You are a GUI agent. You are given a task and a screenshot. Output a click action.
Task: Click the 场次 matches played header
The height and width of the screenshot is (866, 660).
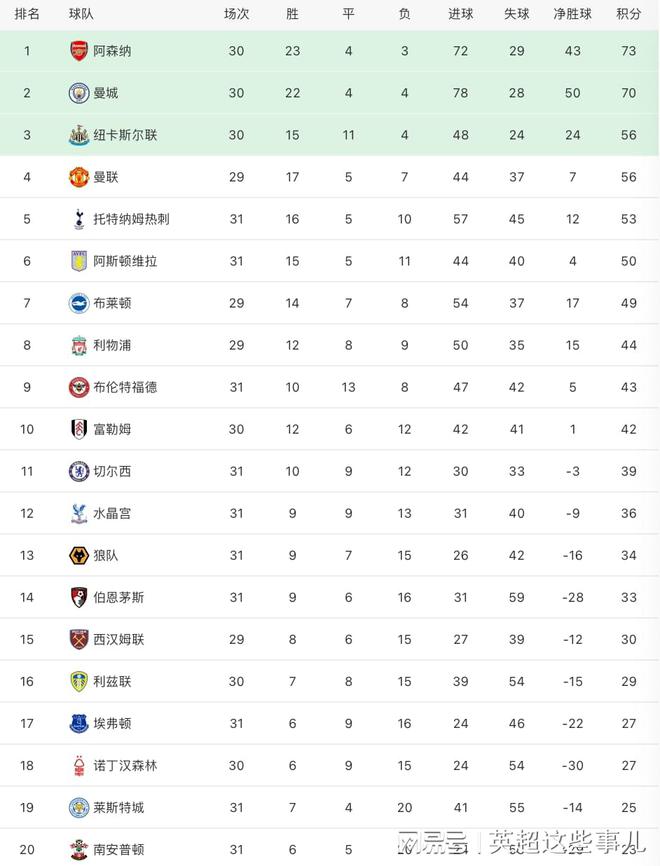tap(236, 14)
